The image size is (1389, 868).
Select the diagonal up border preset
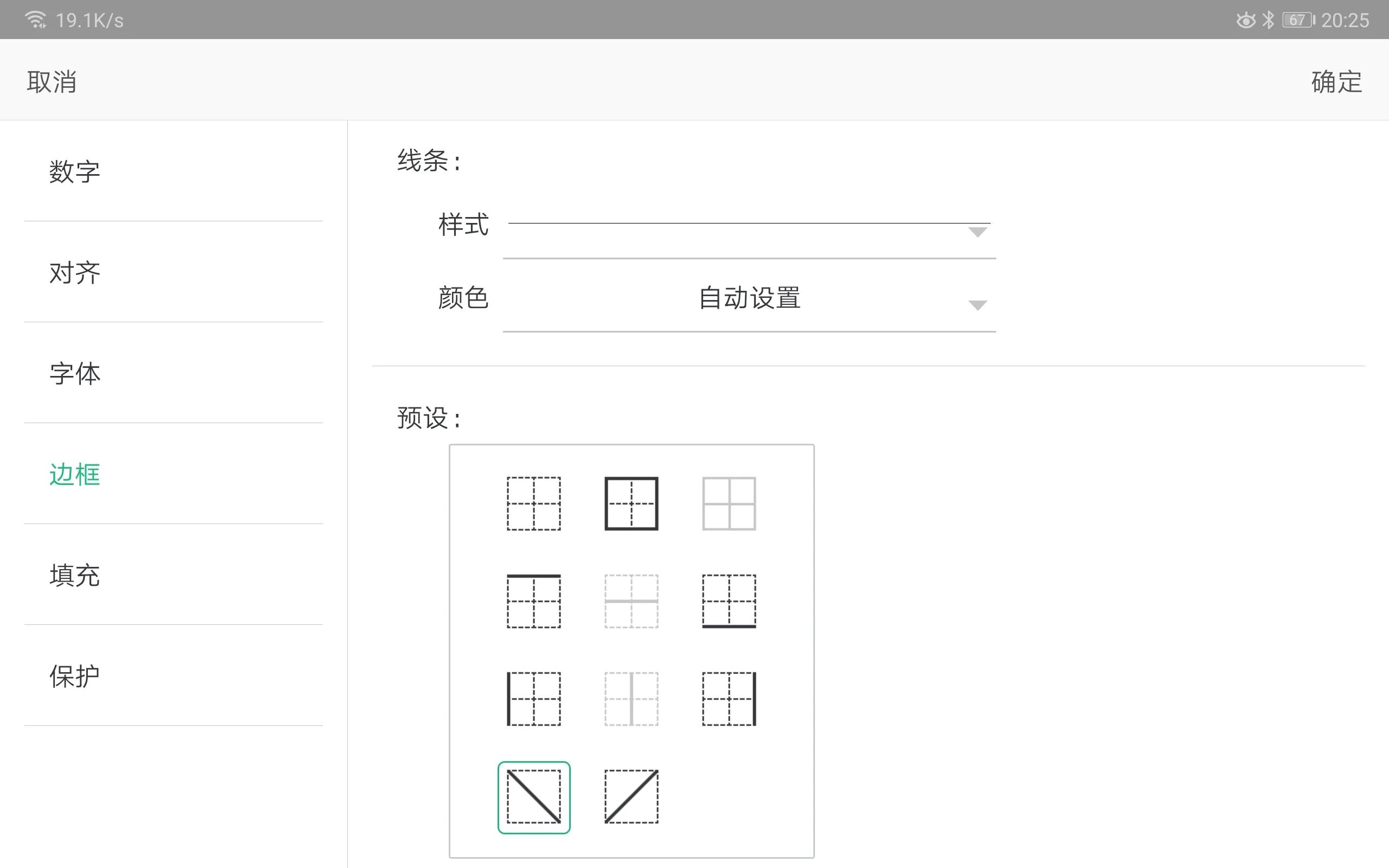coord(632,796)
